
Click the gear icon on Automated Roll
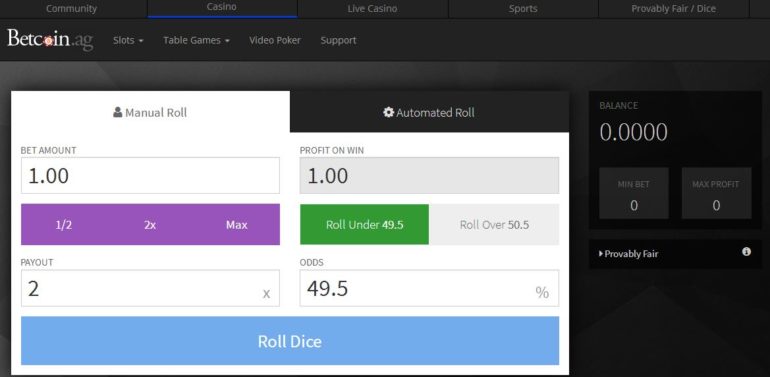click(x=388, y=112)
